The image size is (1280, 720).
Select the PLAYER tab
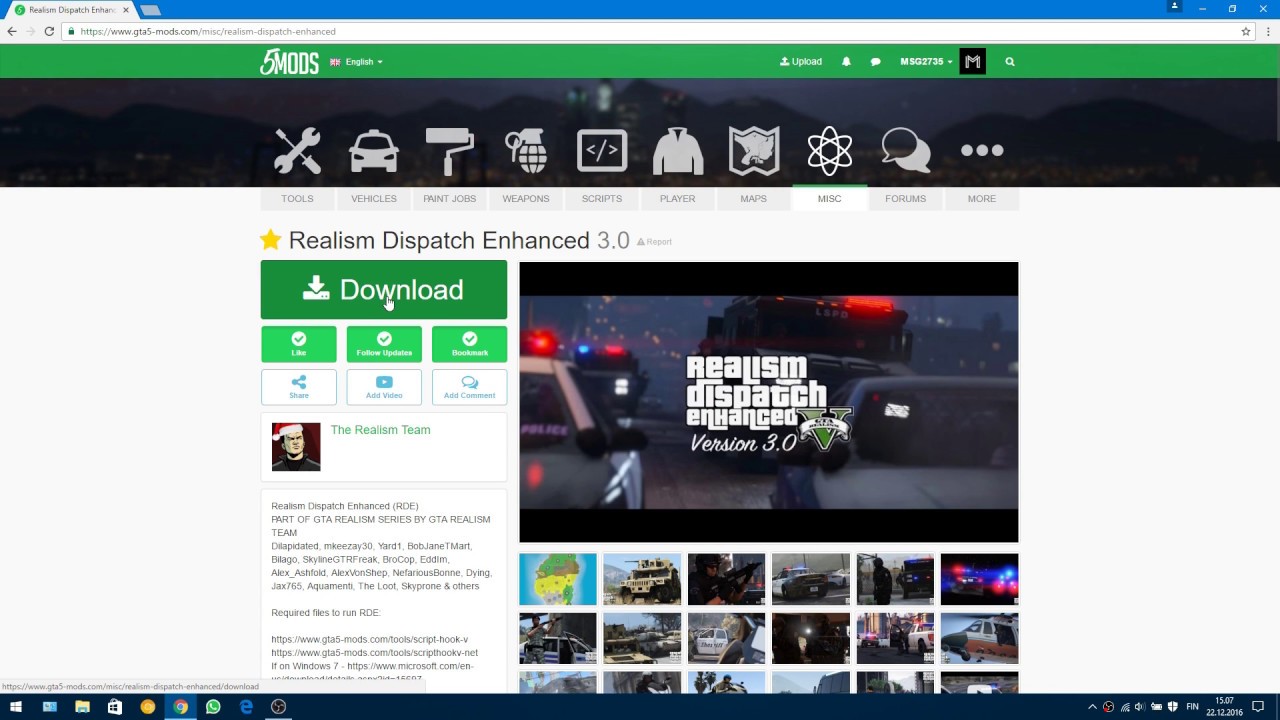[x=678, y=199]
